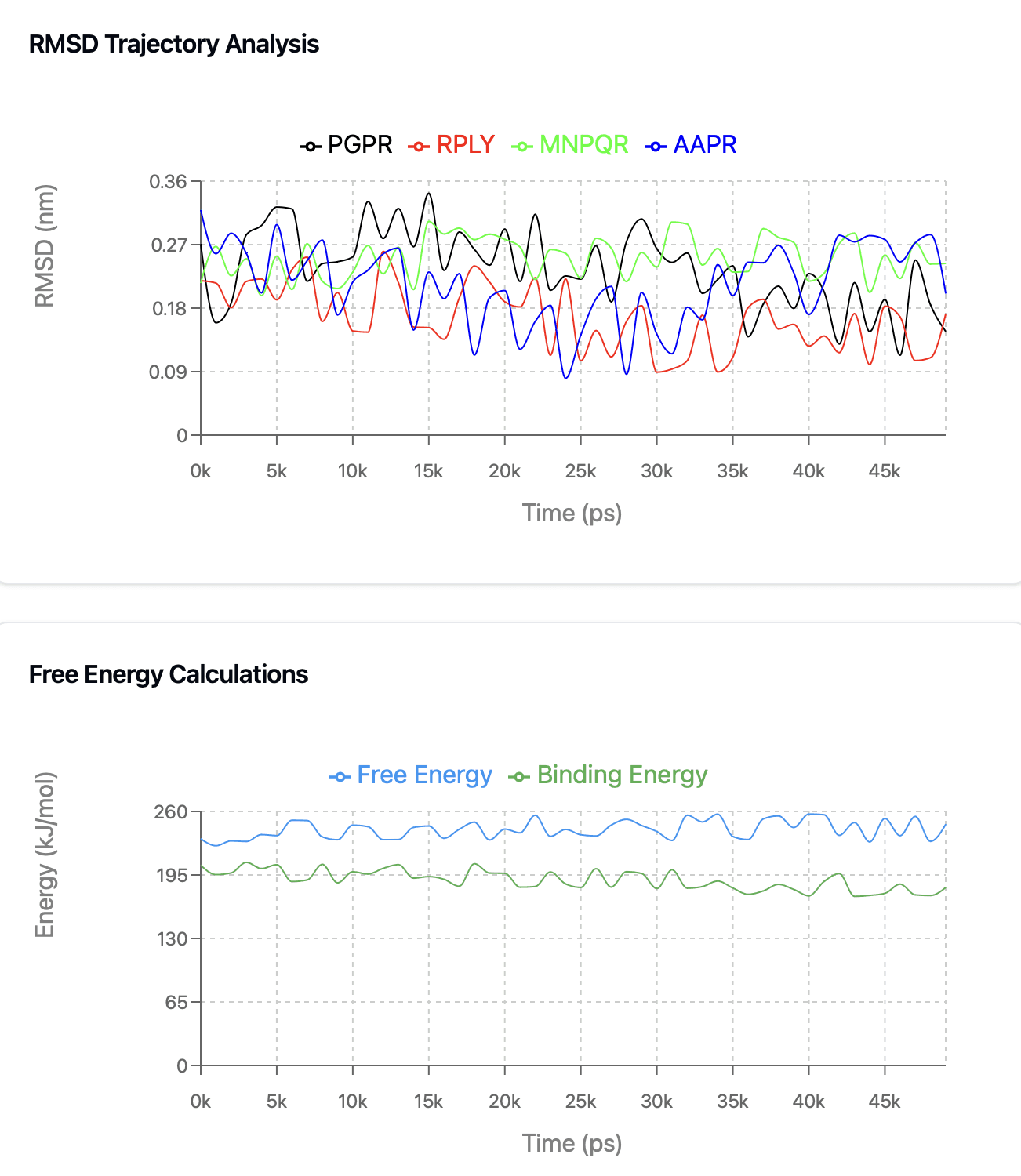Click the 0.18 tick on RMSD y-axis

[x=169, y=309]
